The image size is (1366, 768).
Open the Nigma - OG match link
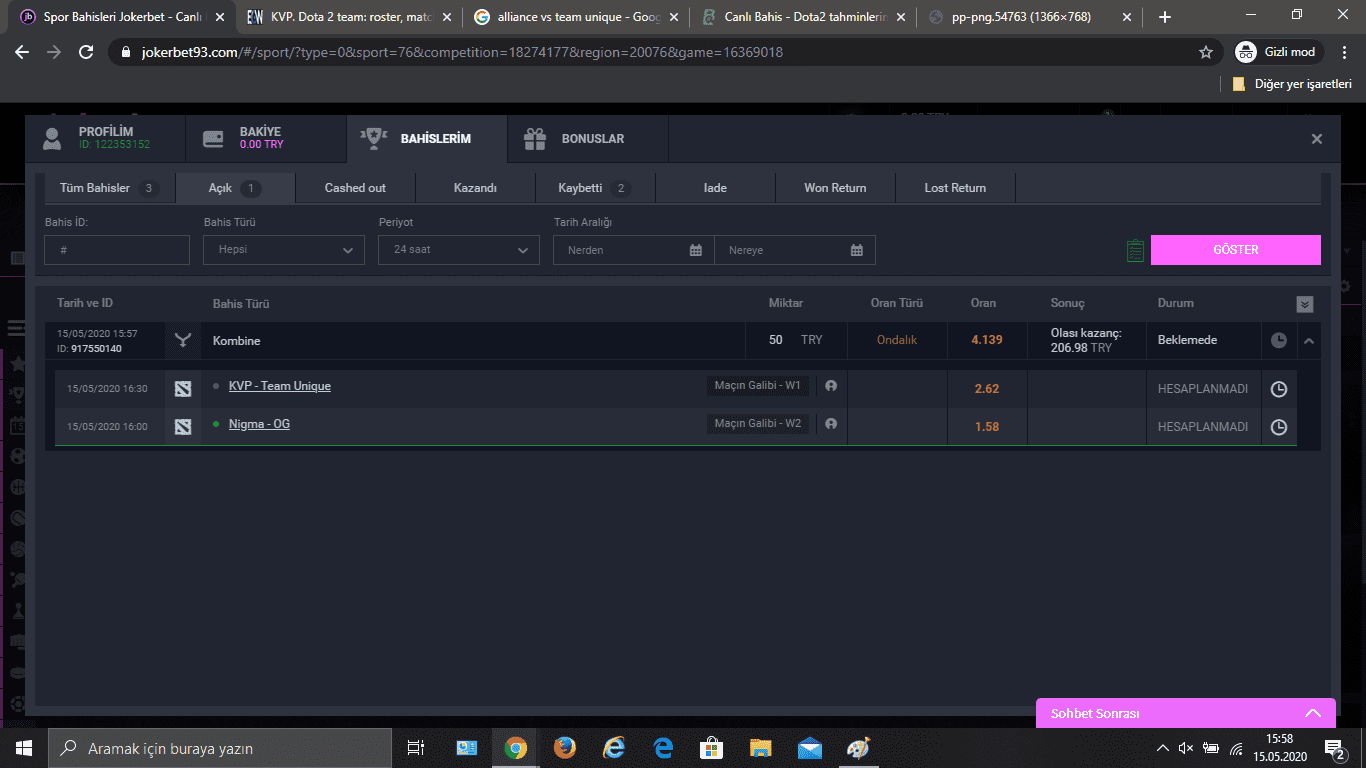pyautogui.click(x=259, y=424)
